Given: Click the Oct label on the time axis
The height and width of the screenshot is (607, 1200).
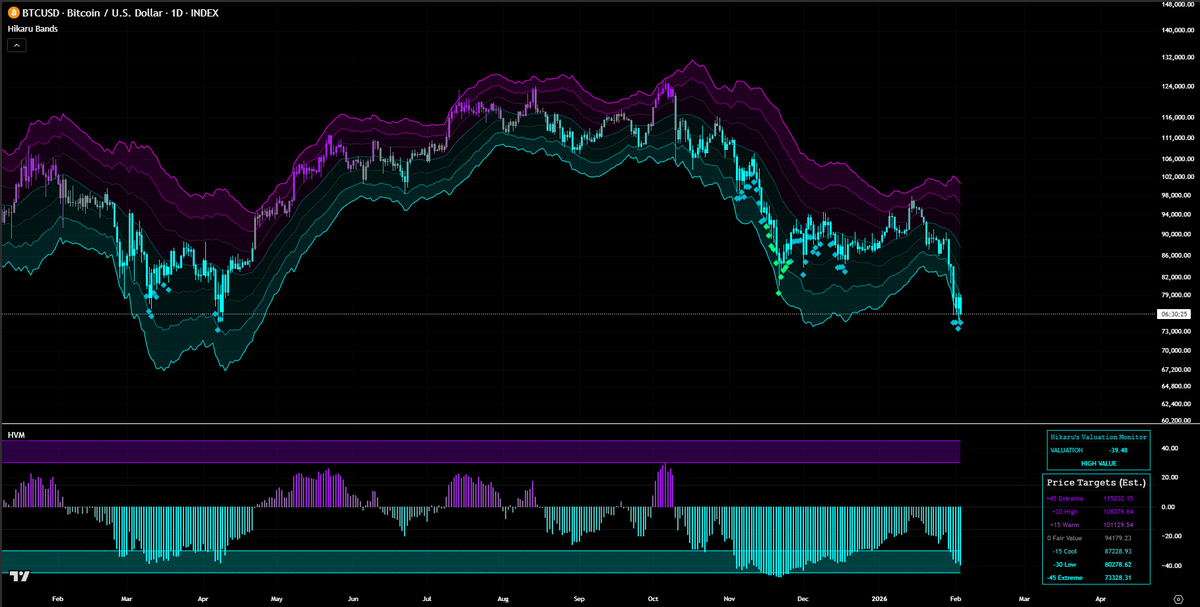Looking at the screenshot, I should (x=652, y=597).
